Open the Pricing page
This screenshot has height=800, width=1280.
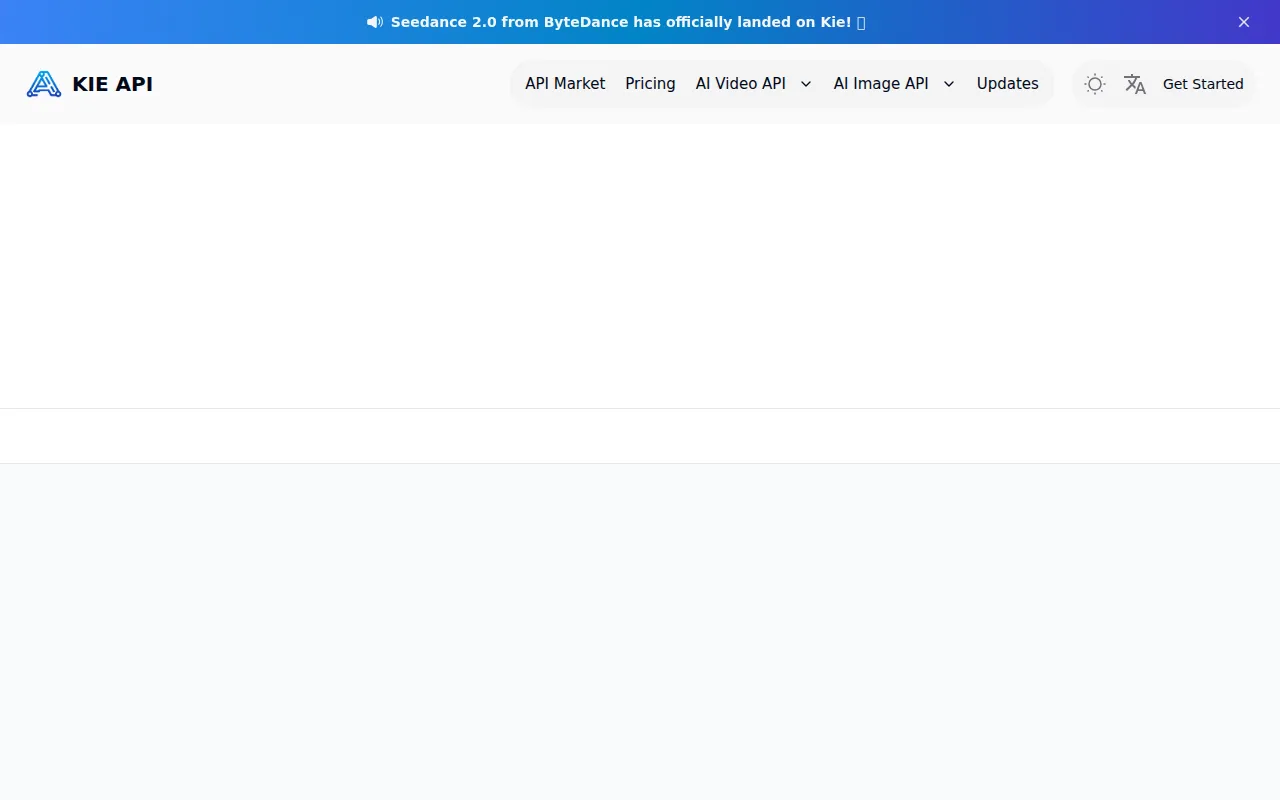(650, 84)
